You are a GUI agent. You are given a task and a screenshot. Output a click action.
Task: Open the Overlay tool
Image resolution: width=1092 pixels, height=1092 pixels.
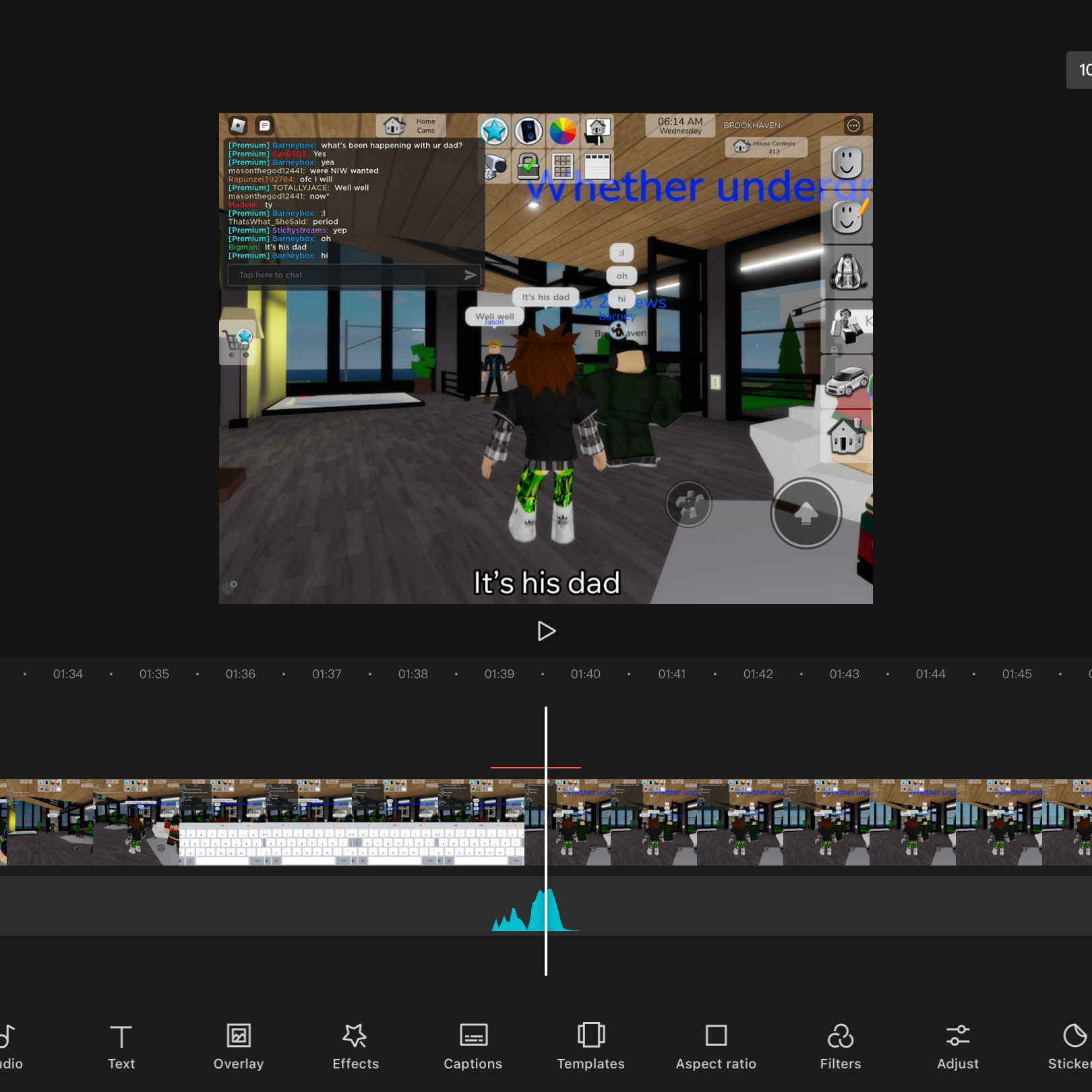(x=239, y=1047)
